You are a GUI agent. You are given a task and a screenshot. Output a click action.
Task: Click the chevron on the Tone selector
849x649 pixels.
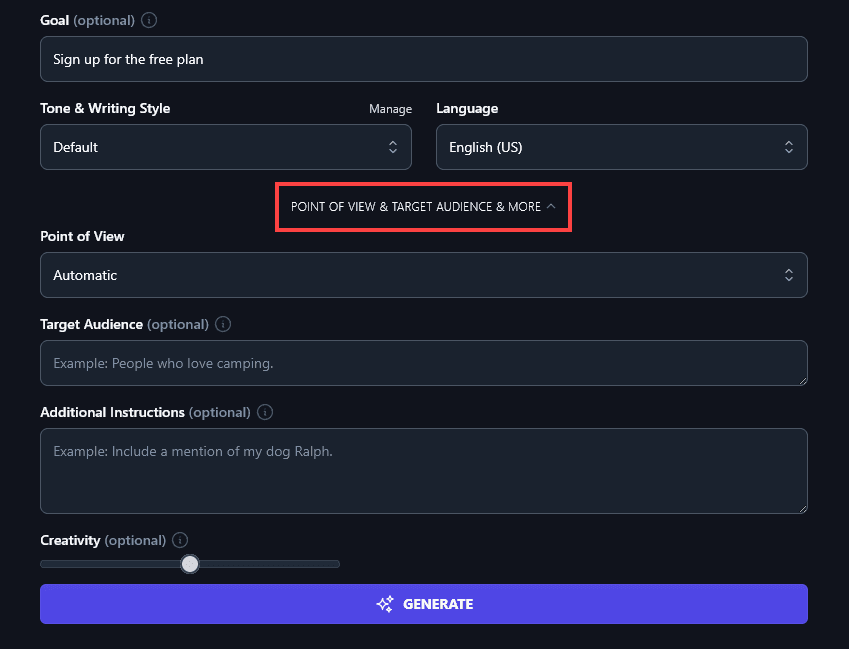[392, 146]
